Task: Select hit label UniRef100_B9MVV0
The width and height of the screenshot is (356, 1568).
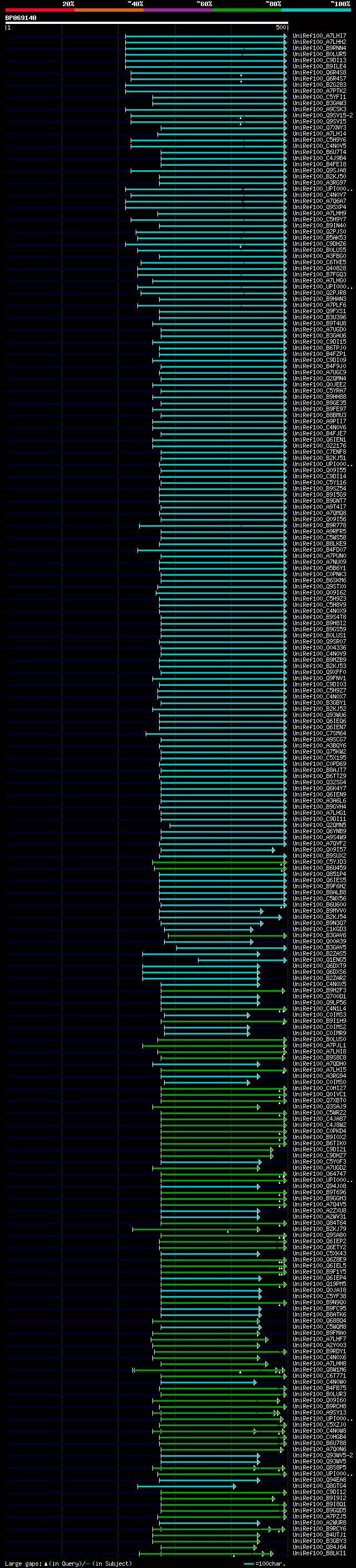Action: pyautogui.click(x=319, y=911)
